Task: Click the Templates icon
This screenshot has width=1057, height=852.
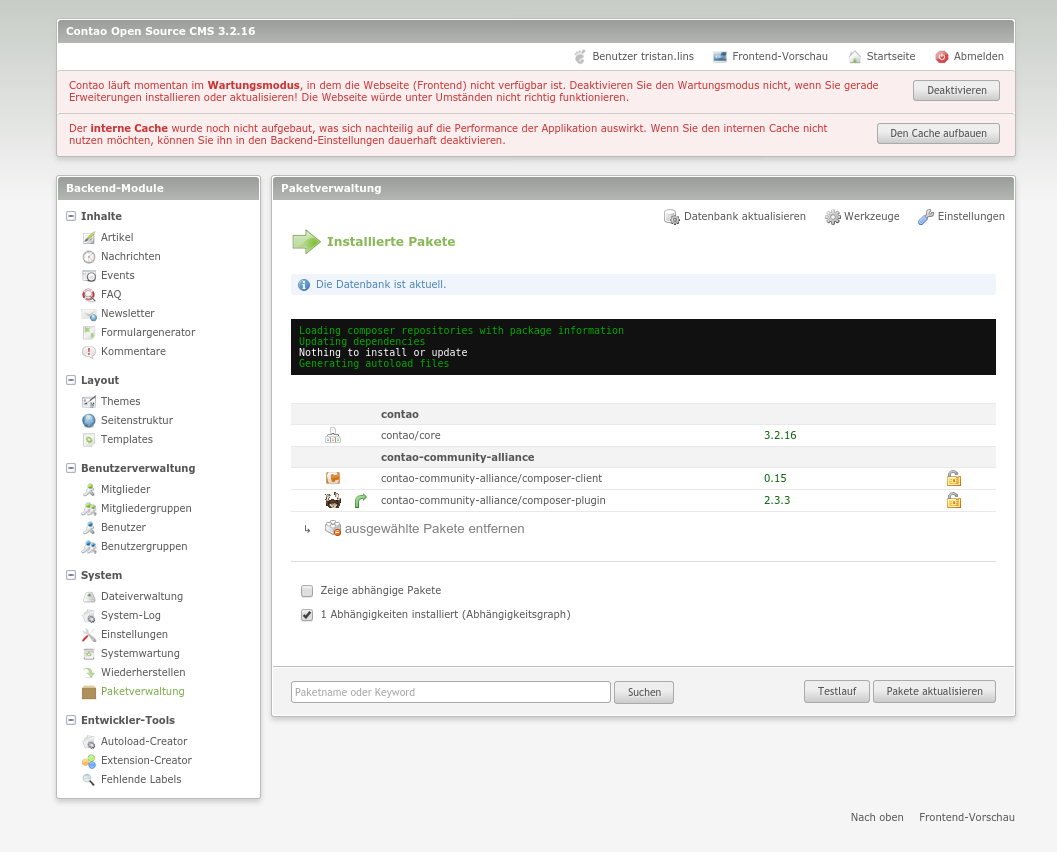Action: pyautogui.click(x=88, y=439)
